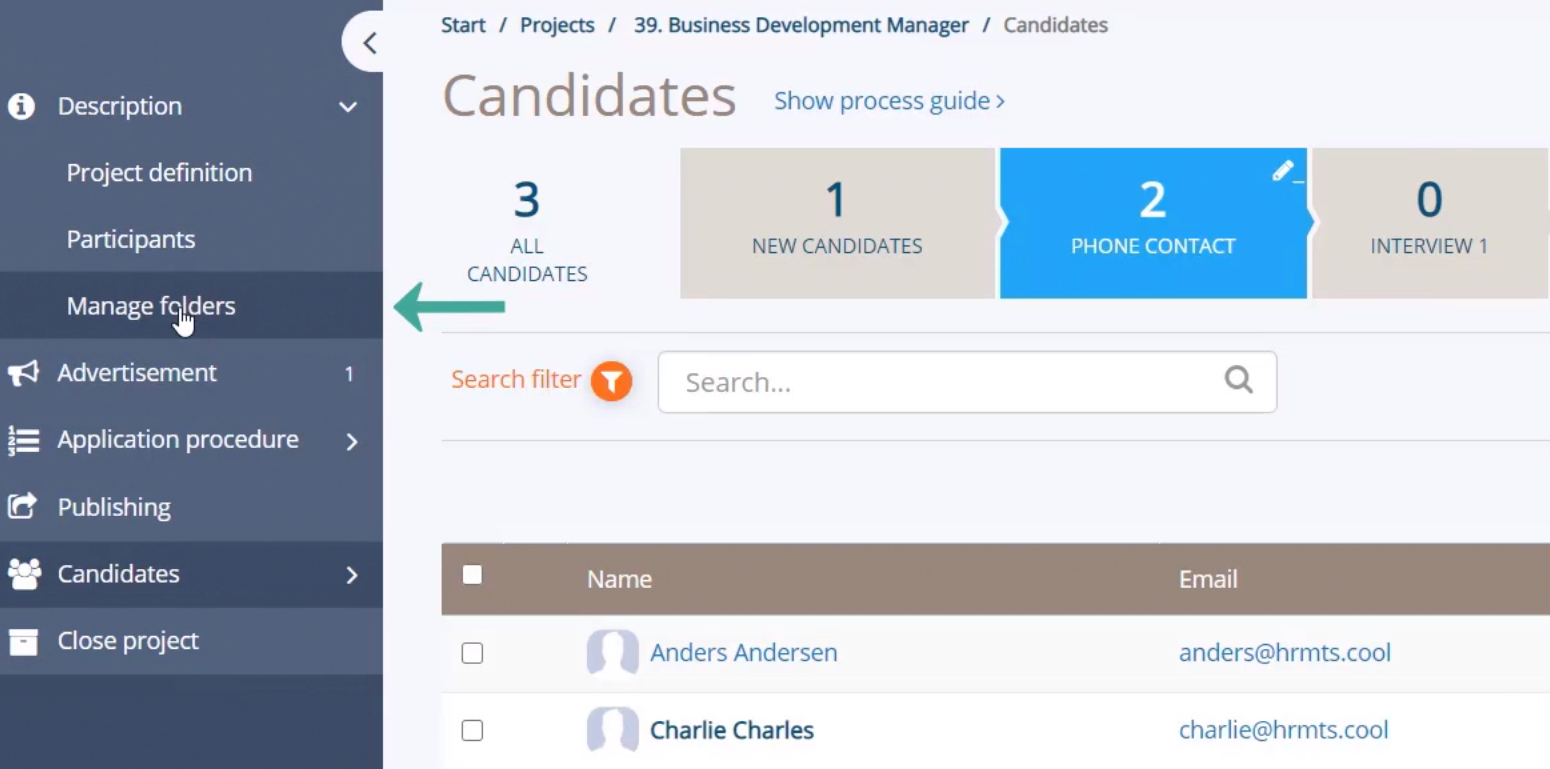Select the New Candidates stage tab

[837, 223]
